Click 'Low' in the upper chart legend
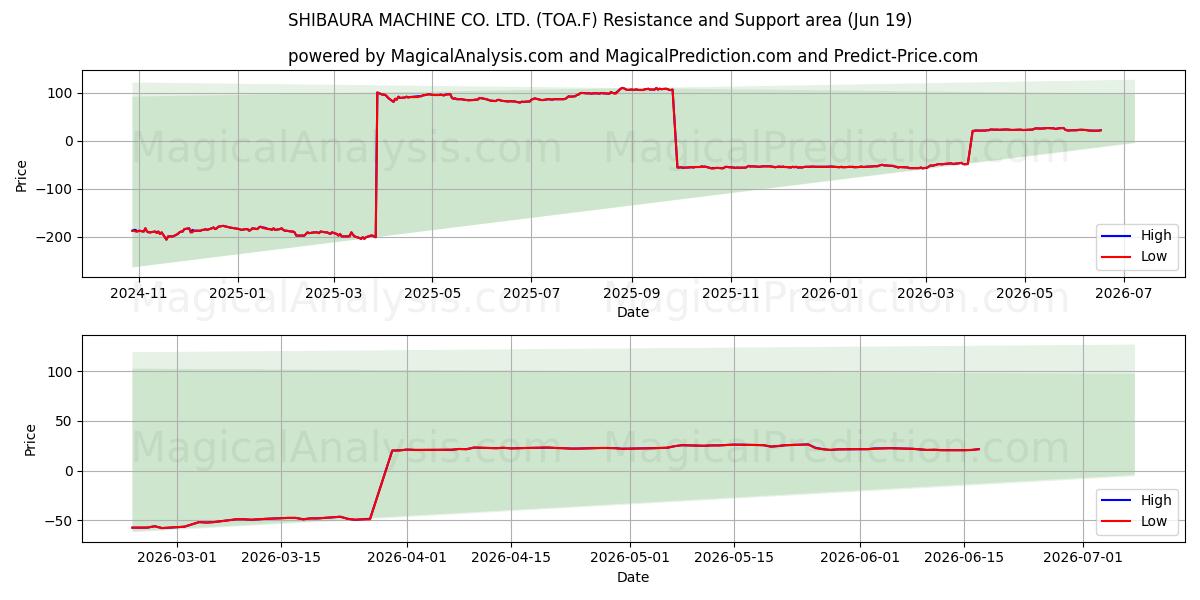 [x=1155, y=257]
